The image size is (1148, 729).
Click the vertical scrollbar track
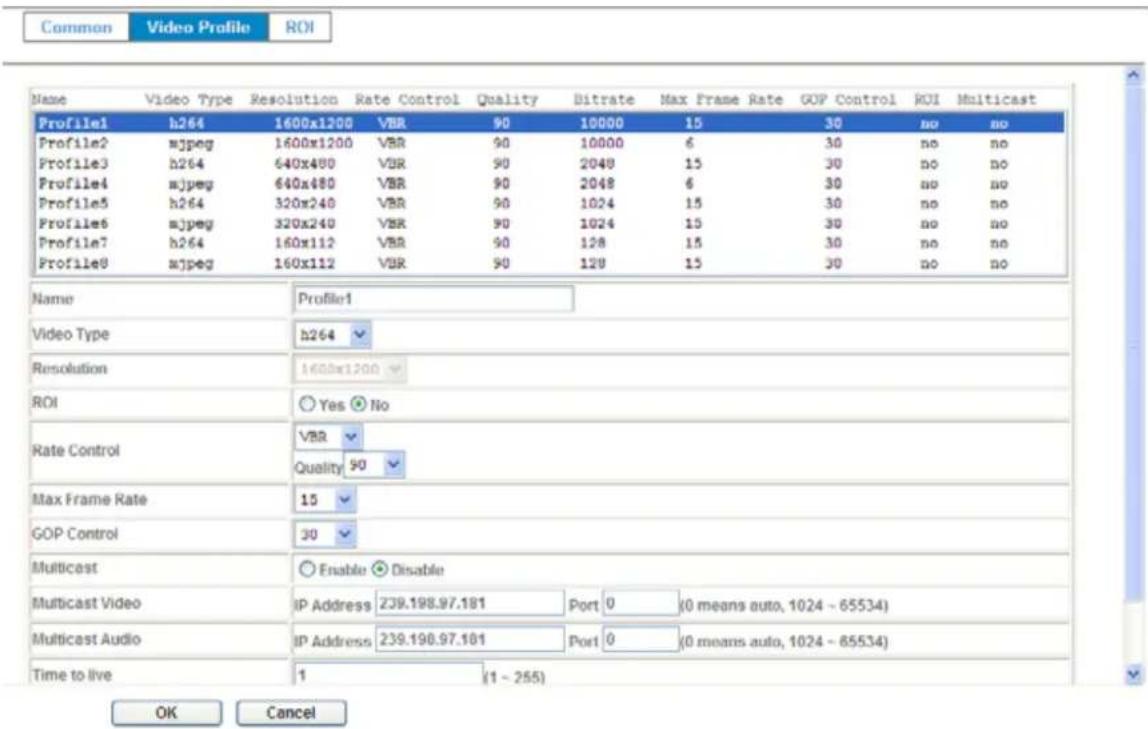coord(1133,373)
